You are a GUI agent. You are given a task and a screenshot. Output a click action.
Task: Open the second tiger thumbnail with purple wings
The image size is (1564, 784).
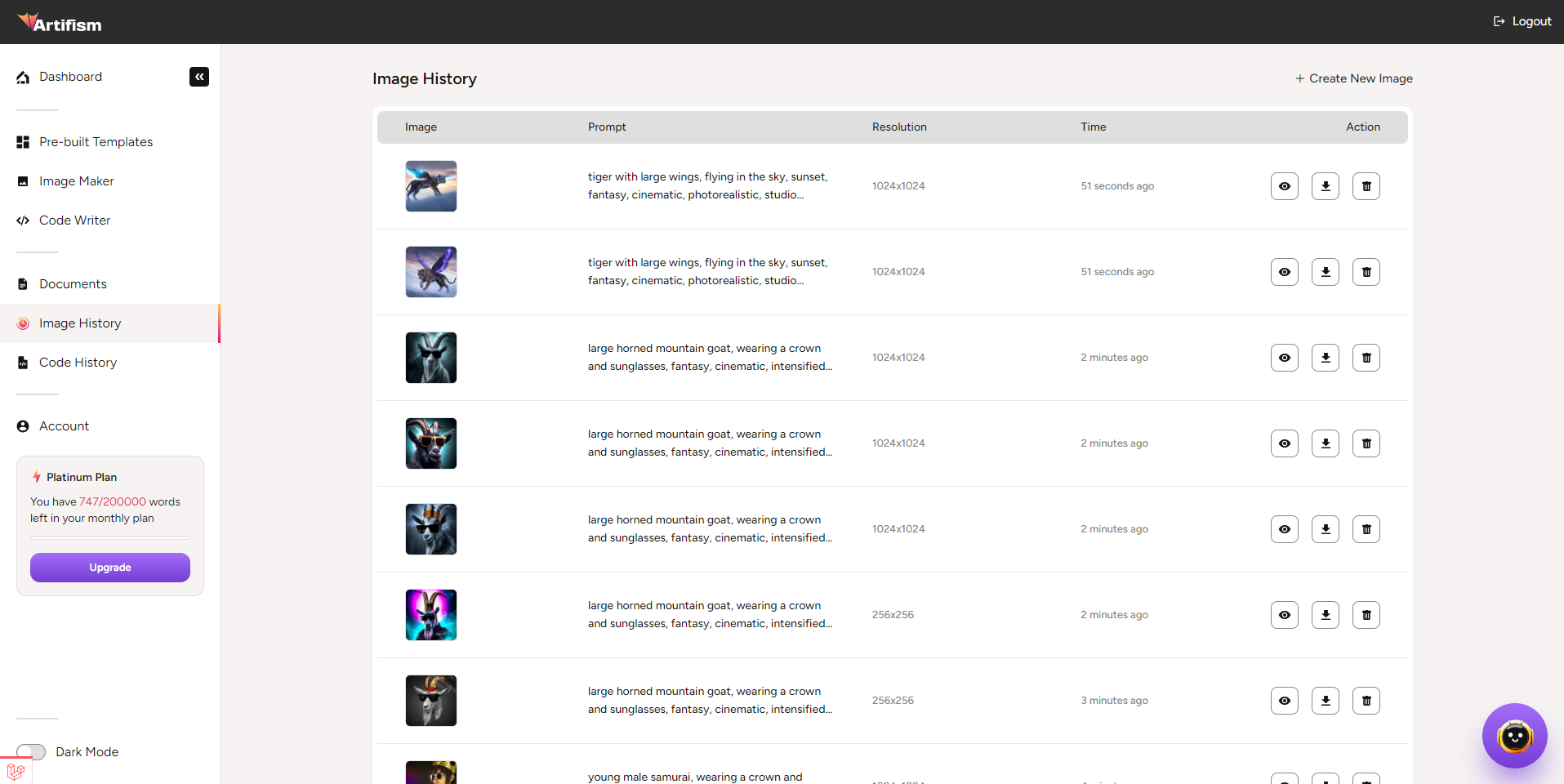(x=431, y=272)
